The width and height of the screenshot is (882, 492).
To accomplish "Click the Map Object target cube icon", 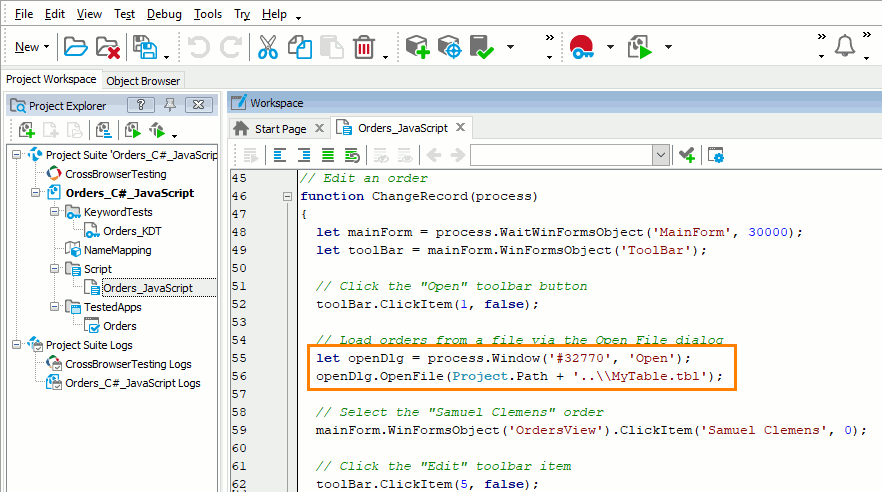I will (x=449, y=47).
